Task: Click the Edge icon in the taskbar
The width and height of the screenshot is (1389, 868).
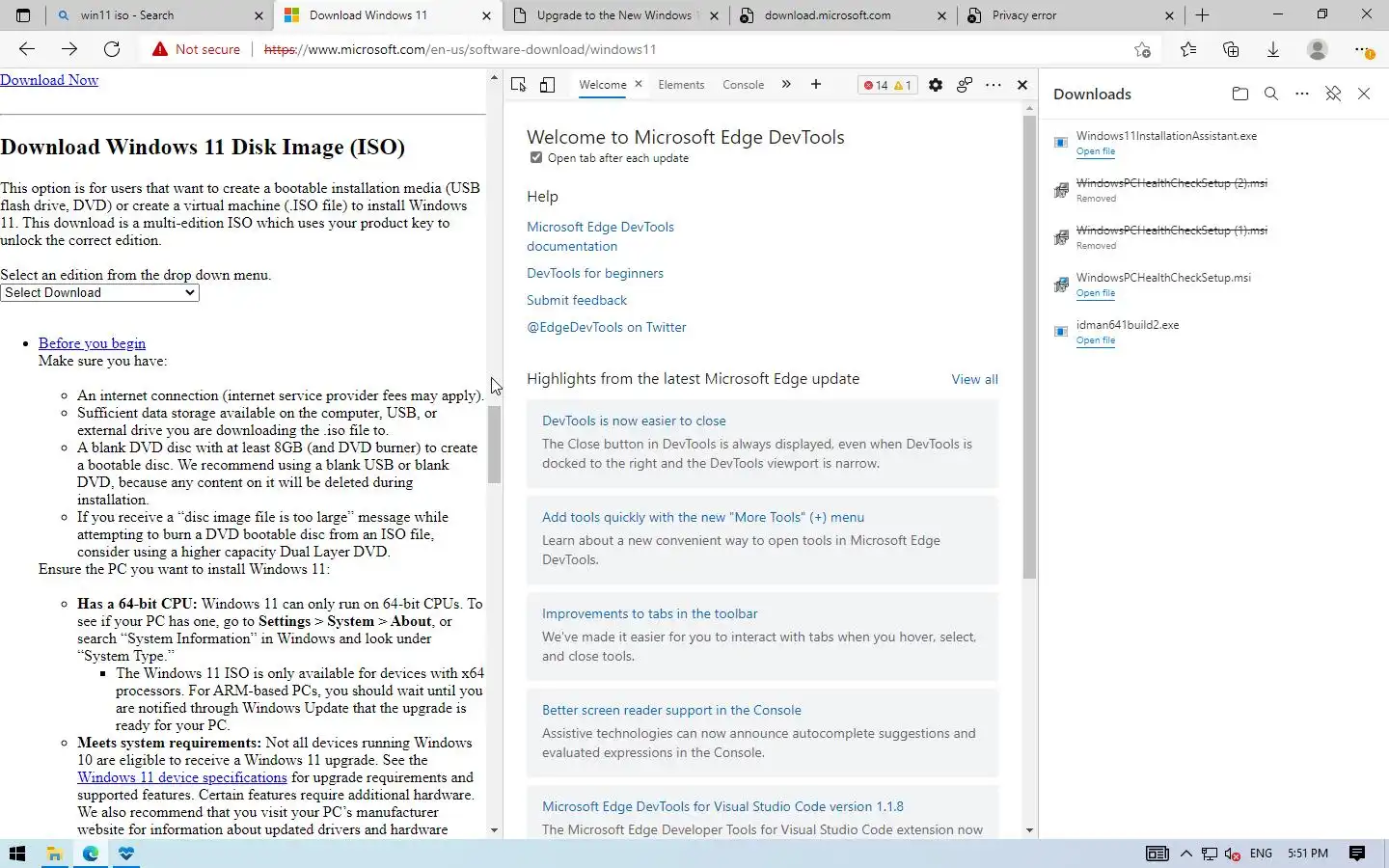Action: 91,854
